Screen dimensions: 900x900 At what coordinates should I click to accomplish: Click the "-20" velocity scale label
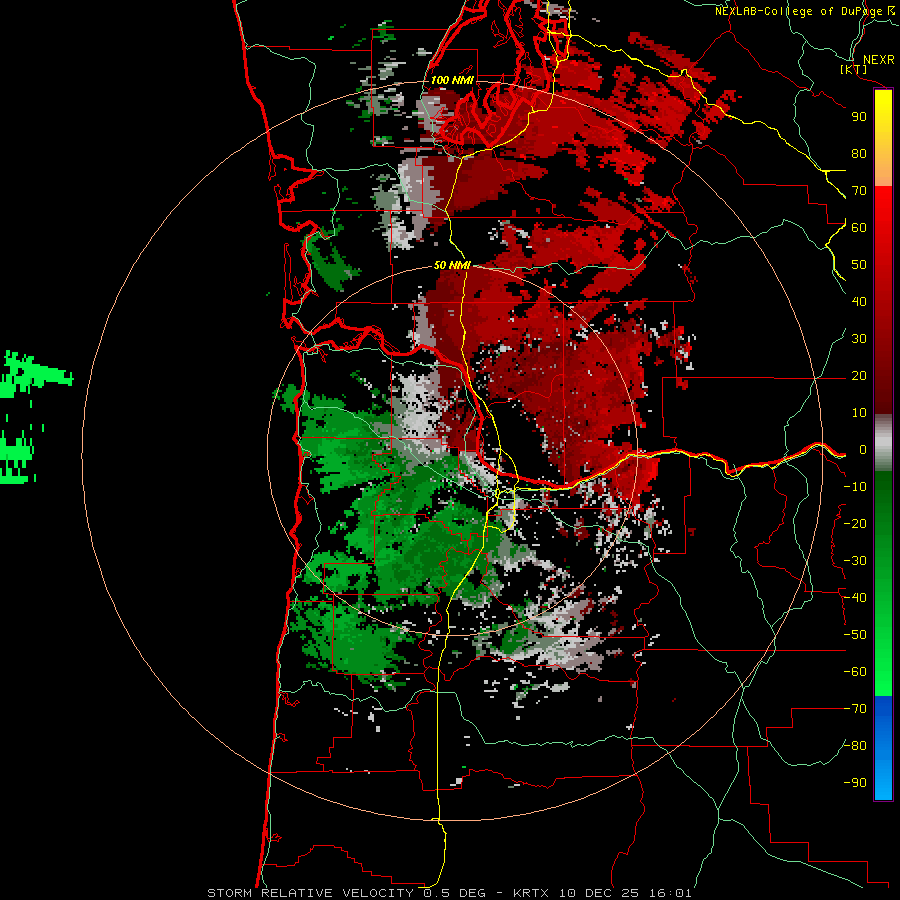tap(855, 523)
